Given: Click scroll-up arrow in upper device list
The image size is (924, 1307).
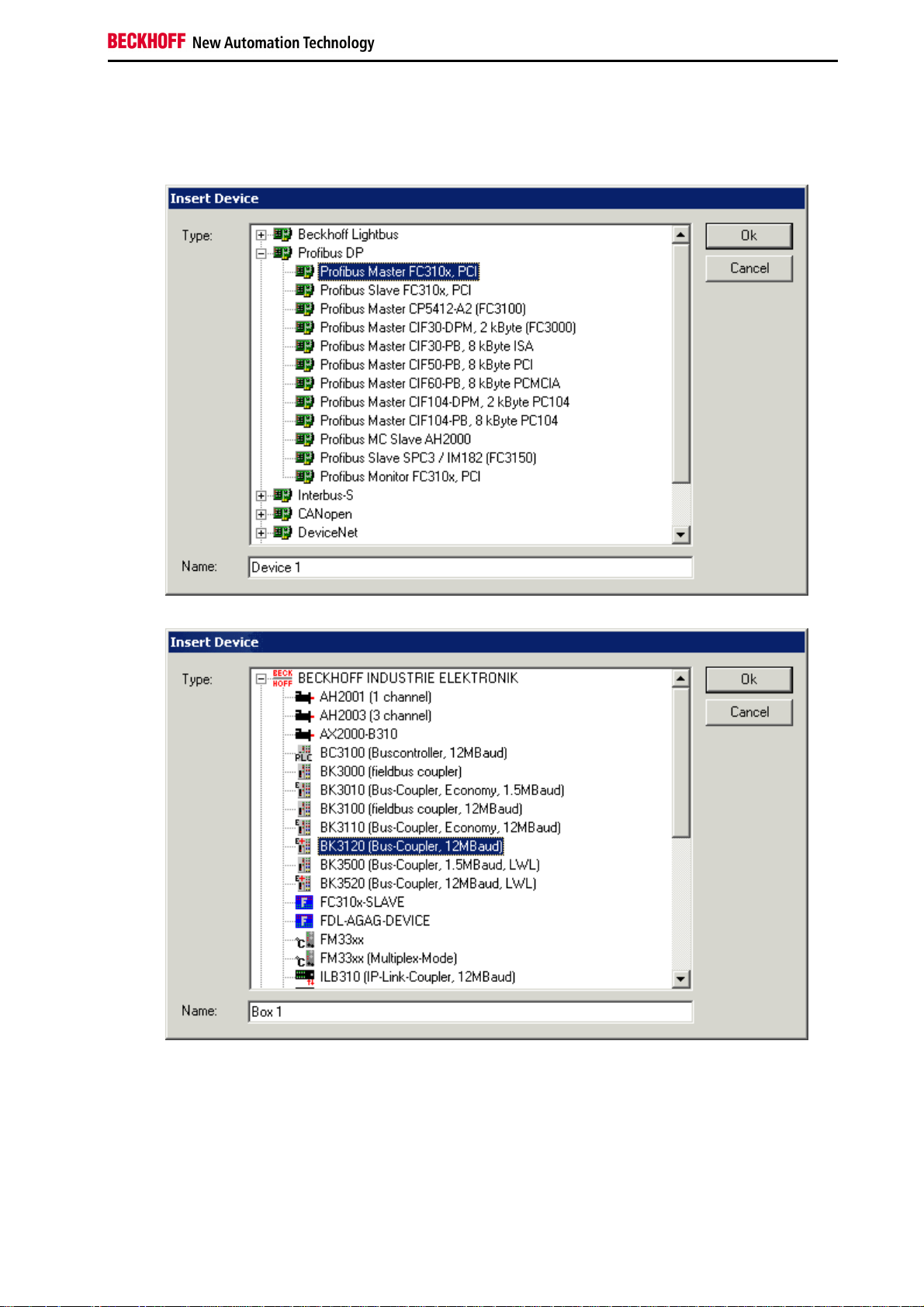Looking at the screenshot, I should [x=681, y=234].
